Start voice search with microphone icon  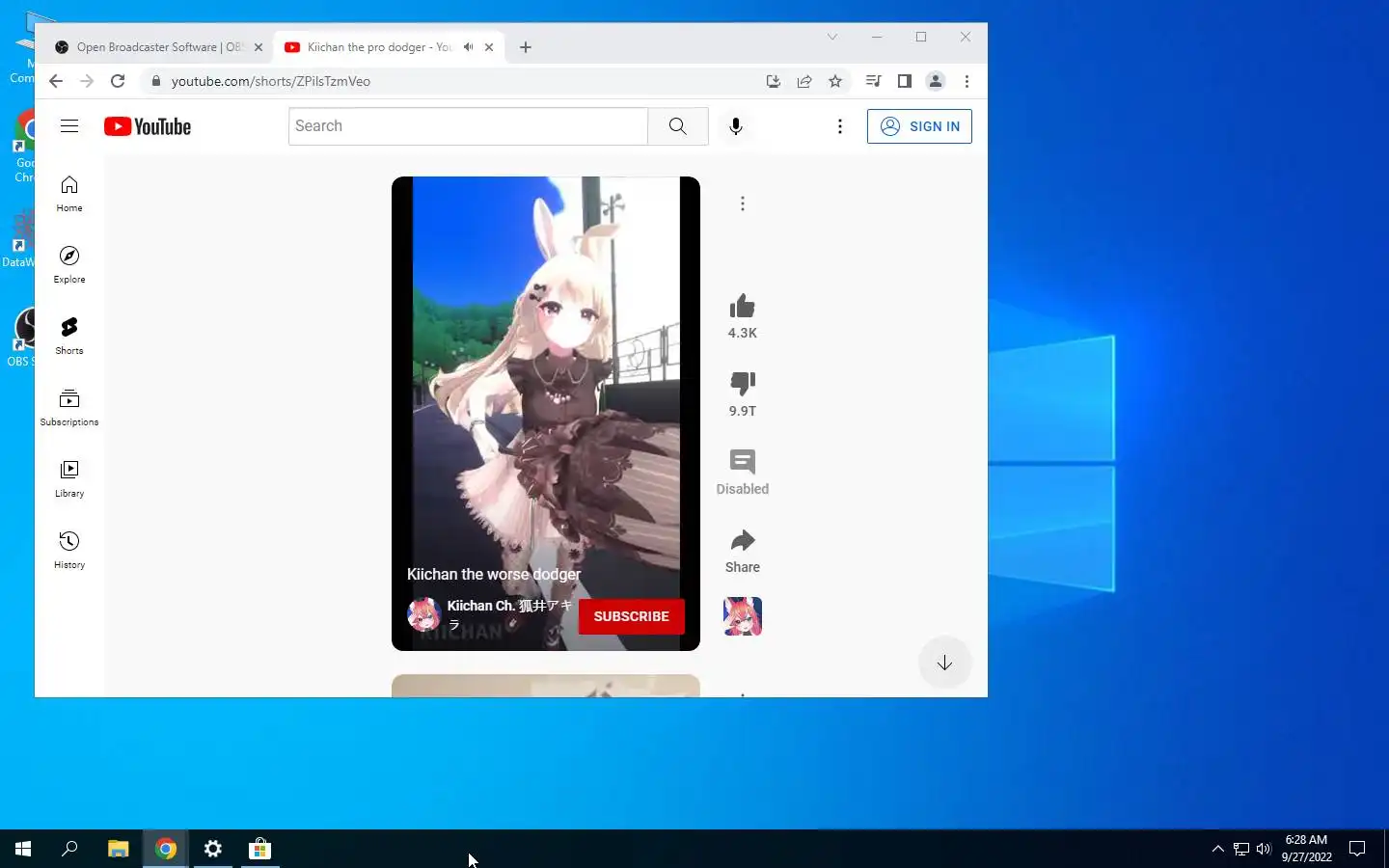pos(736,126)
